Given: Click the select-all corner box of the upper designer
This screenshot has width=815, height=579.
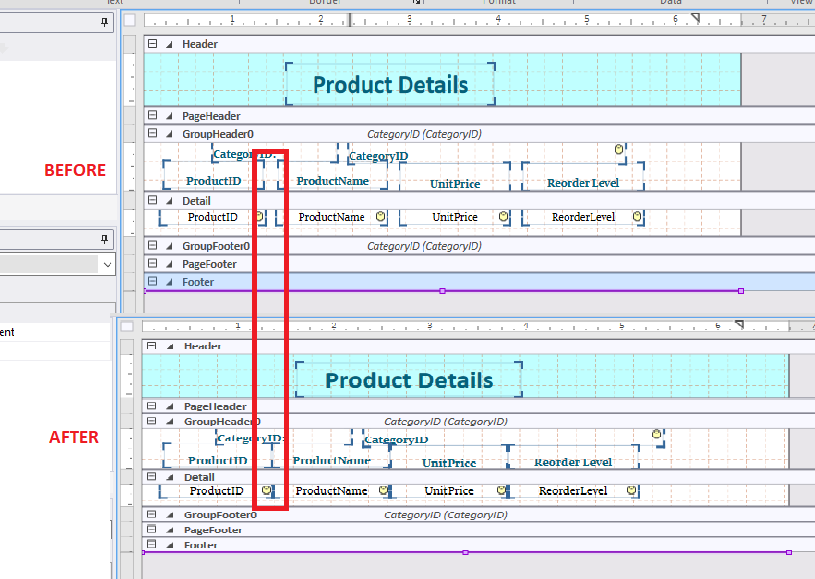Looking at the screenshot, I should 130,20.
